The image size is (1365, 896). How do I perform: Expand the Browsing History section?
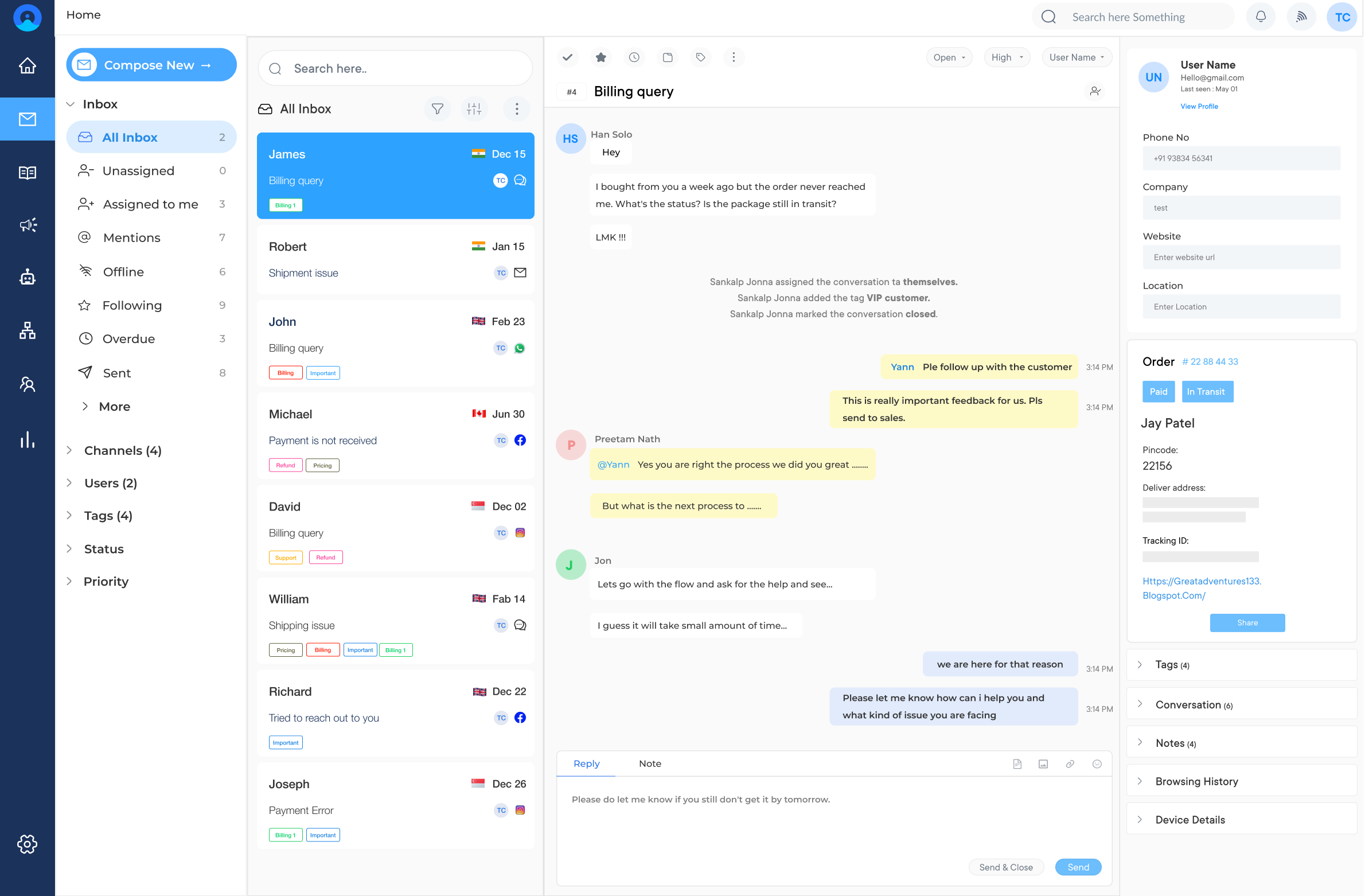tap(1139, 781)
